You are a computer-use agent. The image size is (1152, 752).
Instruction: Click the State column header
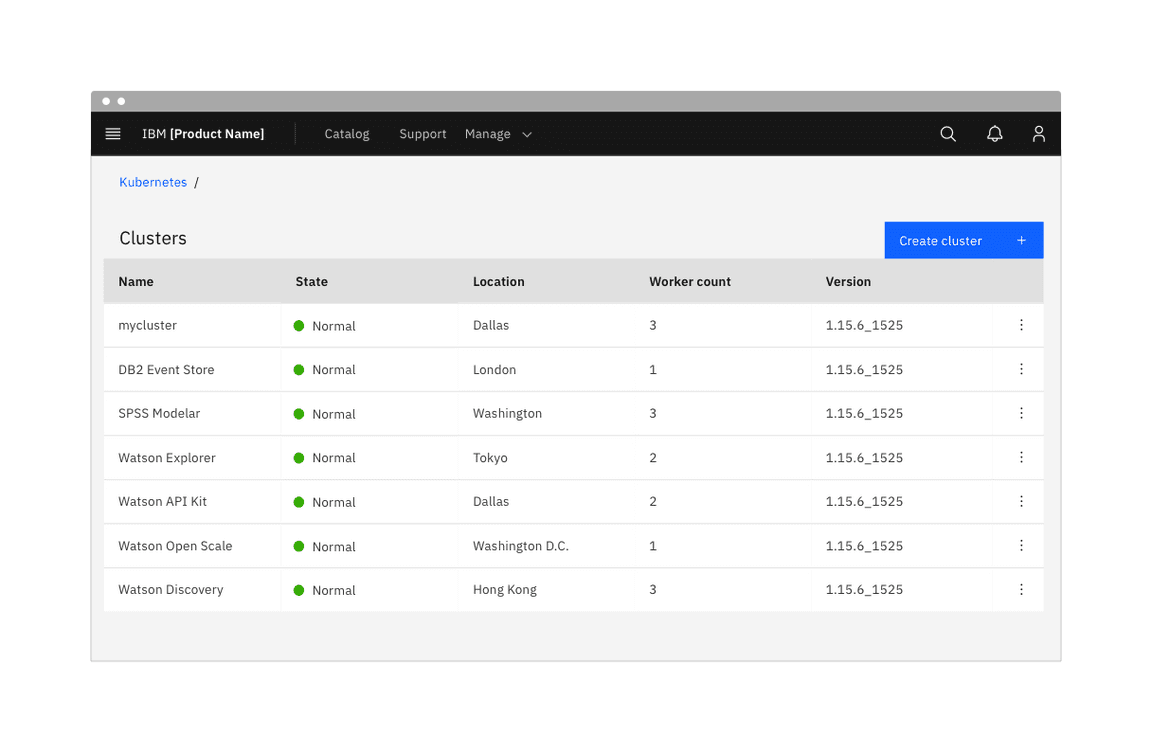pyautogui.click(x=311, y=282)
